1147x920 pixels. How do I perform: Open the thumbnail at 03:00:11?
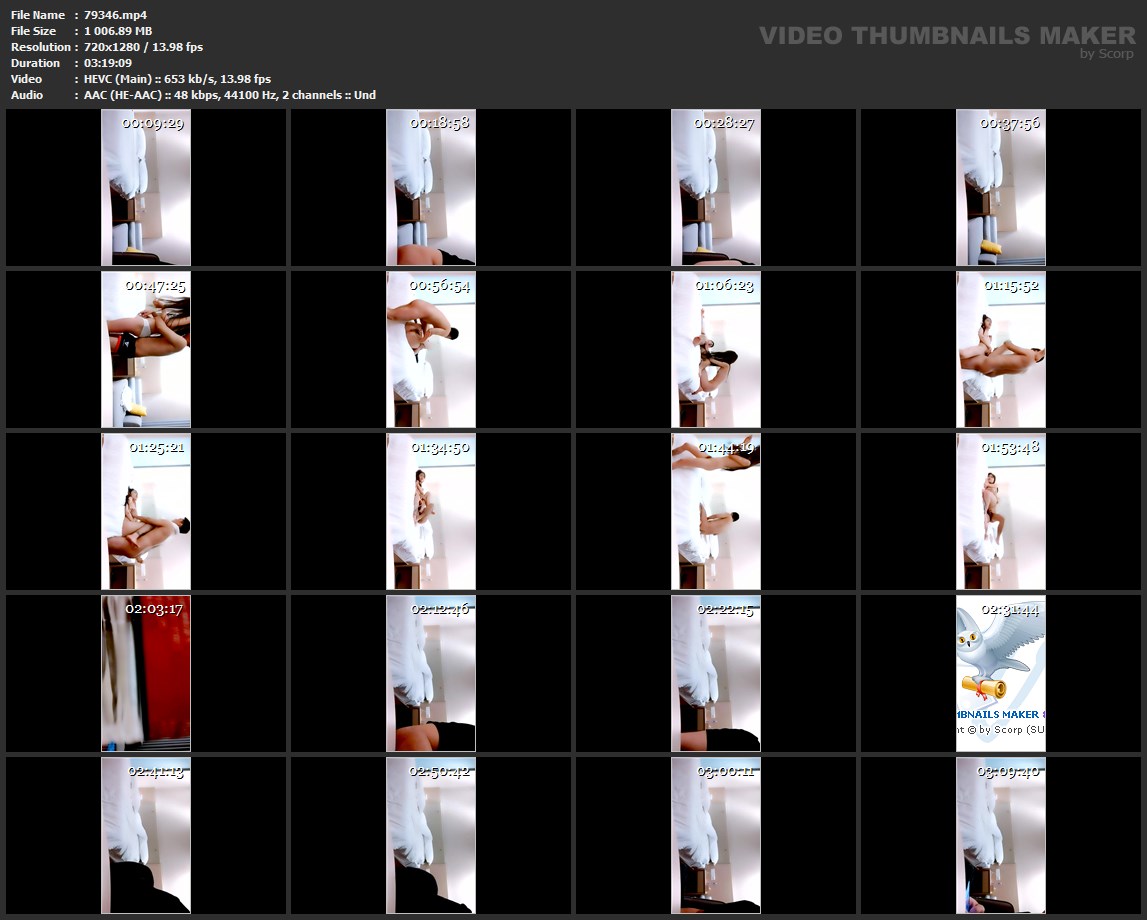(716, 835)
